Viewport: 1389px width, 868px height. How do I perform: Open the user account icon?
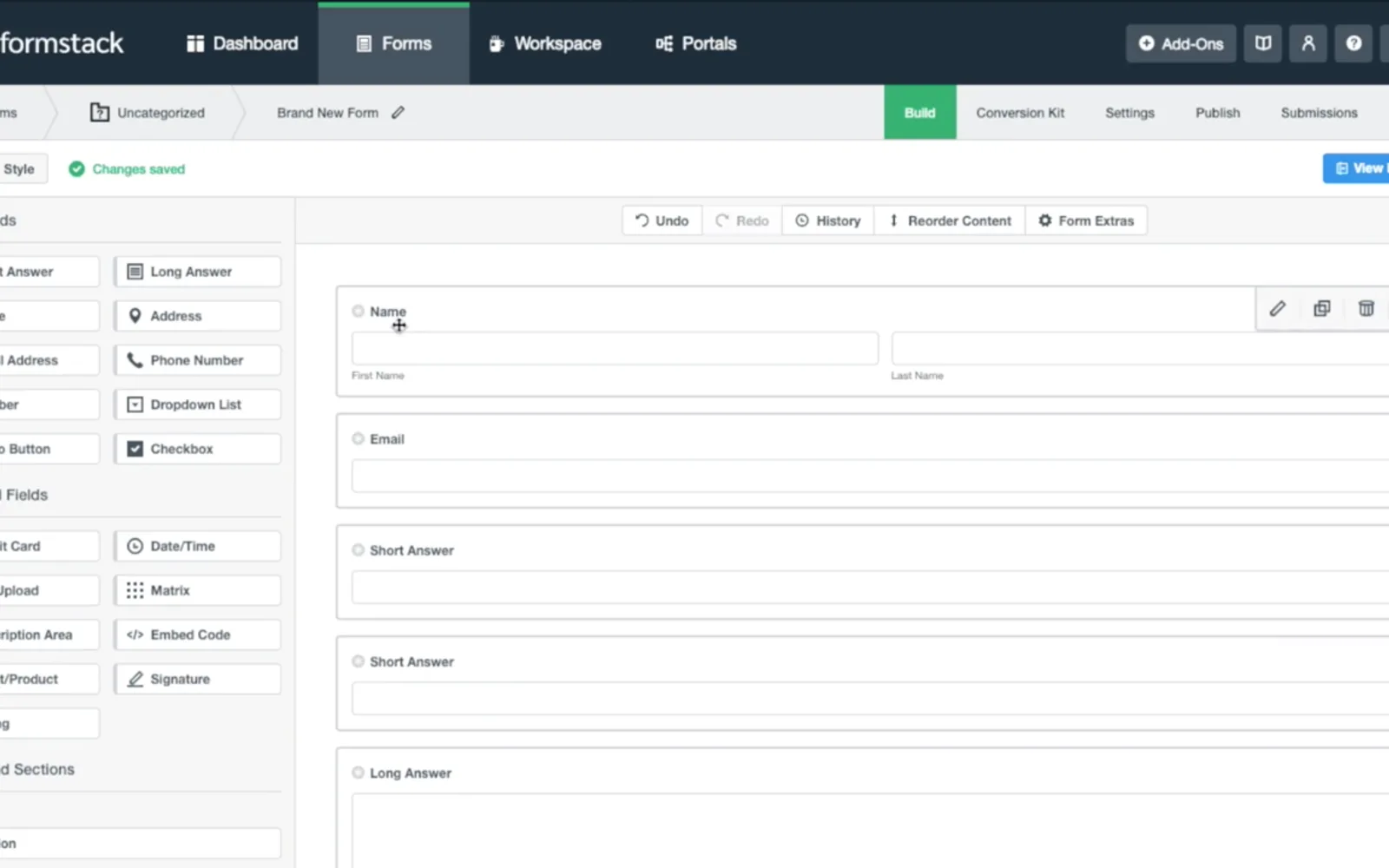[1308, 43]
